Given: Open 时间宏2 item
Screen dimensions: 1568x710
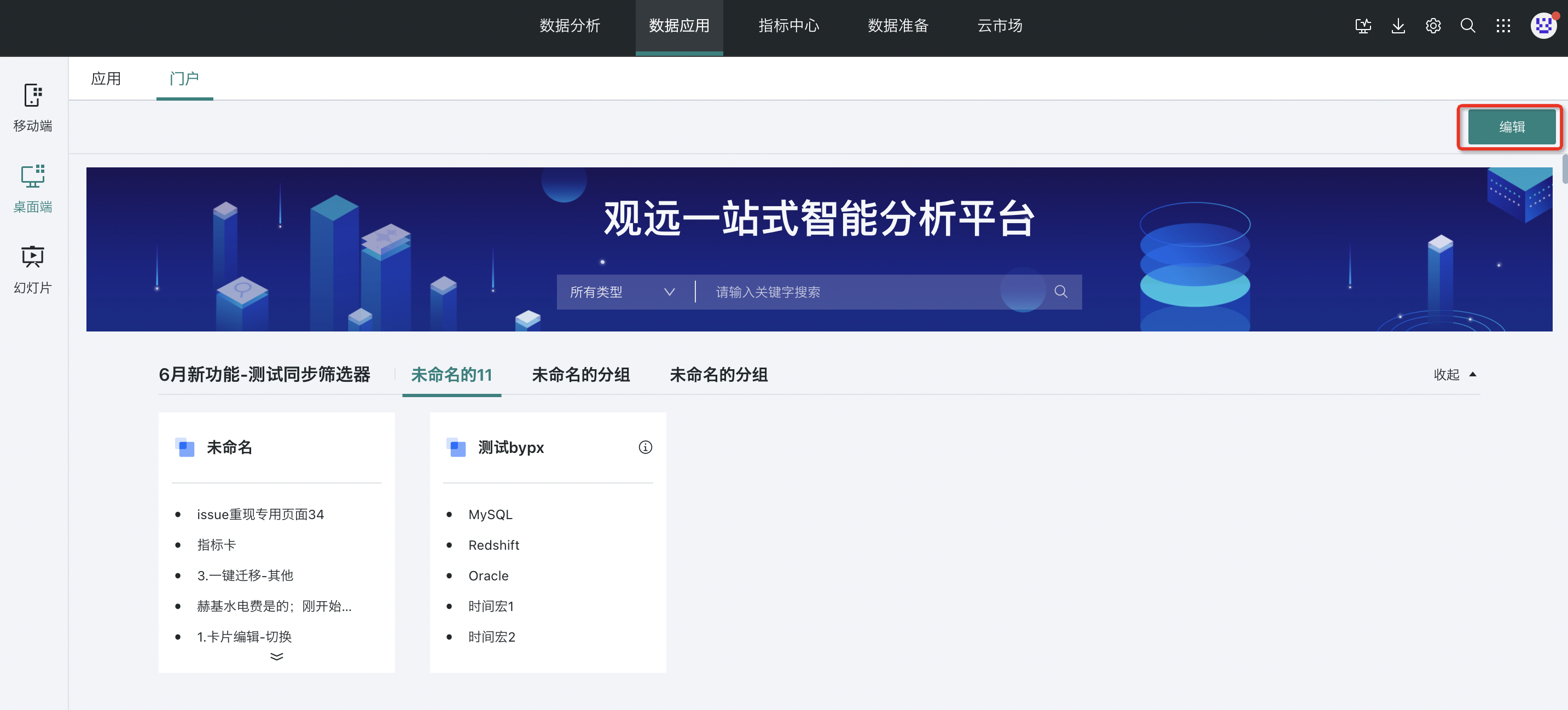Looking at the screenshot, I should (x=491, y=636).
